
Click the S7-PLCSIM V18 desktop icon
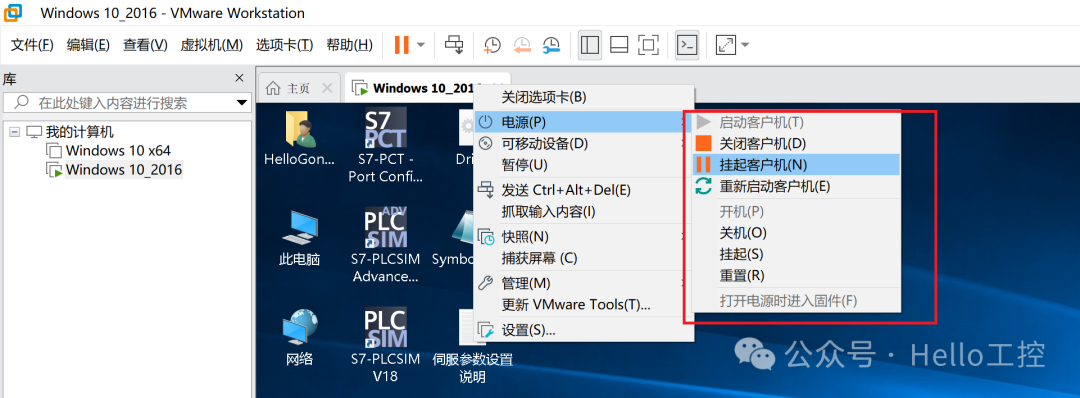pyautogui.click(x=386, y=344)
